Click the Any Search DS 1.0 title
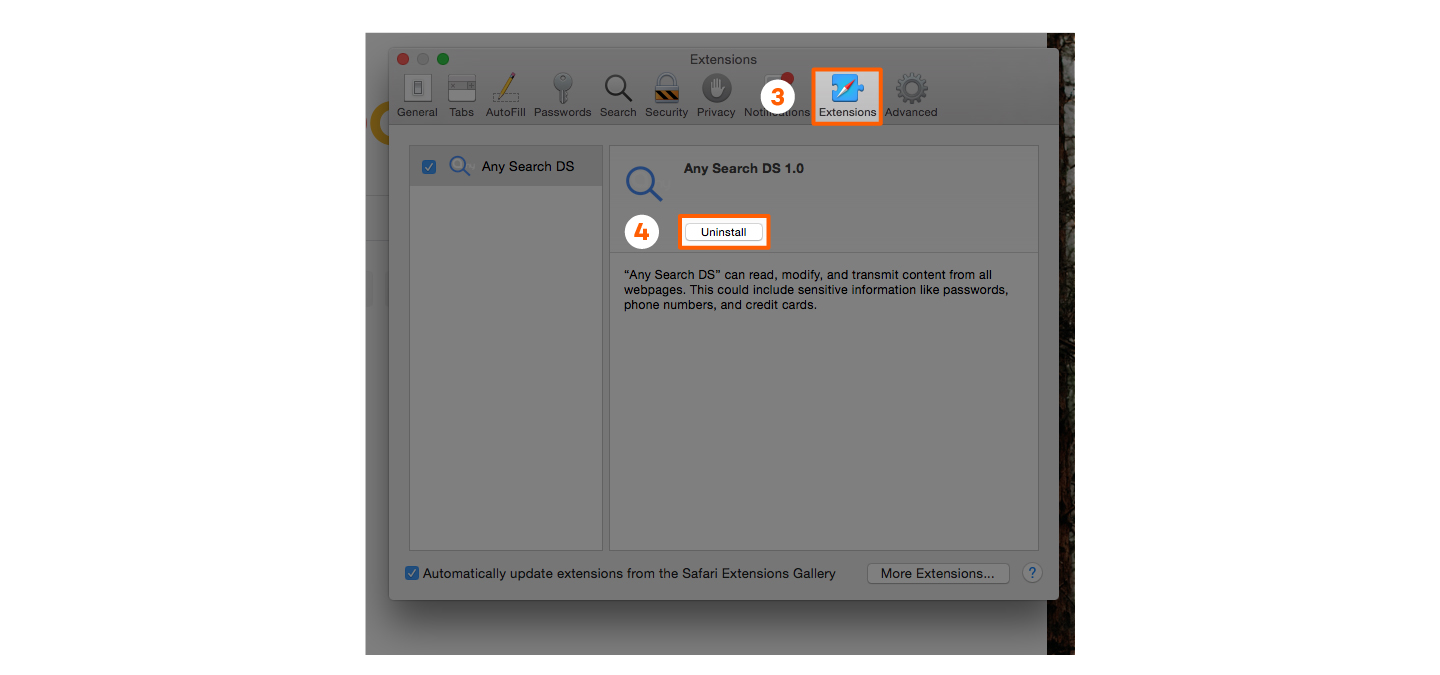Image resolution: width=1440 pixels, height=675 pixels. 744,168
